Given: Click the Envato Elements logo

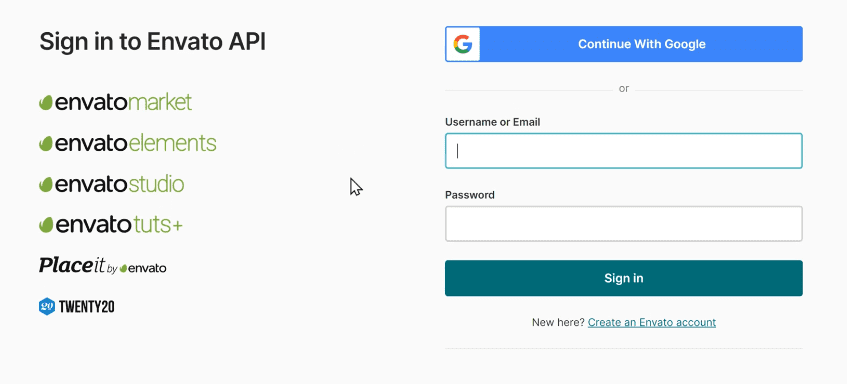Looking at the screenshot, I should coord(127,143).
